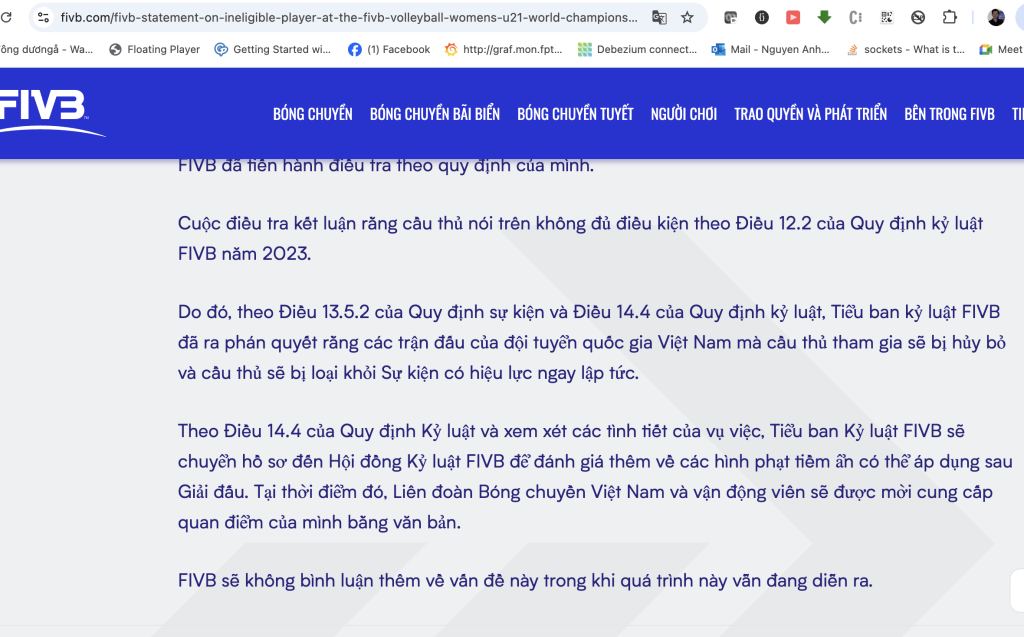1024x637 pixels.
Task: Open the red play-button extension icon
Action: click(793, 18)
